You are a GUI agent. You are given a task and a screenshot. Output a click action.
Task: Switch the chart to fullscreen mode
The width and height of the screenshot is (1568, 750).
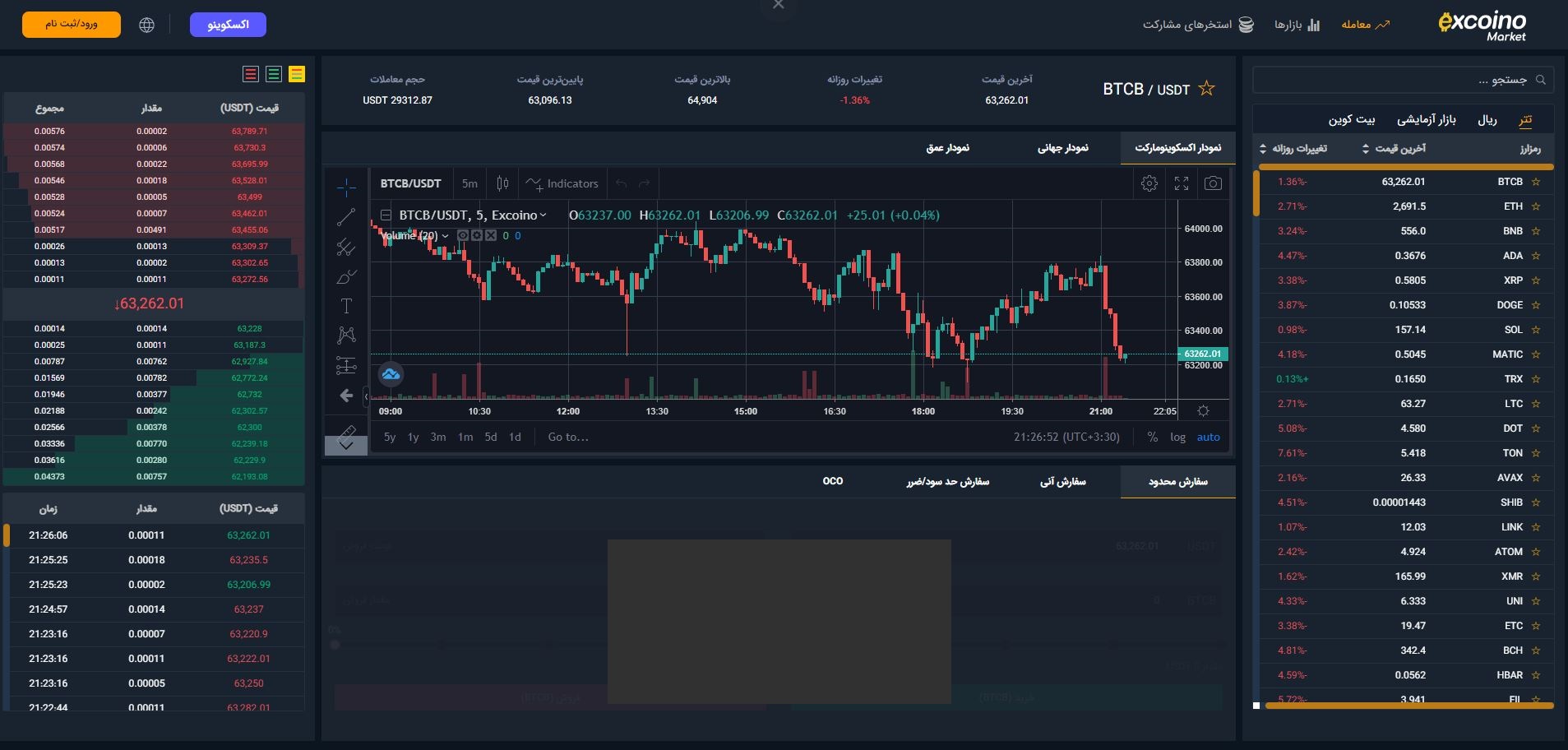pos(1182,183)
